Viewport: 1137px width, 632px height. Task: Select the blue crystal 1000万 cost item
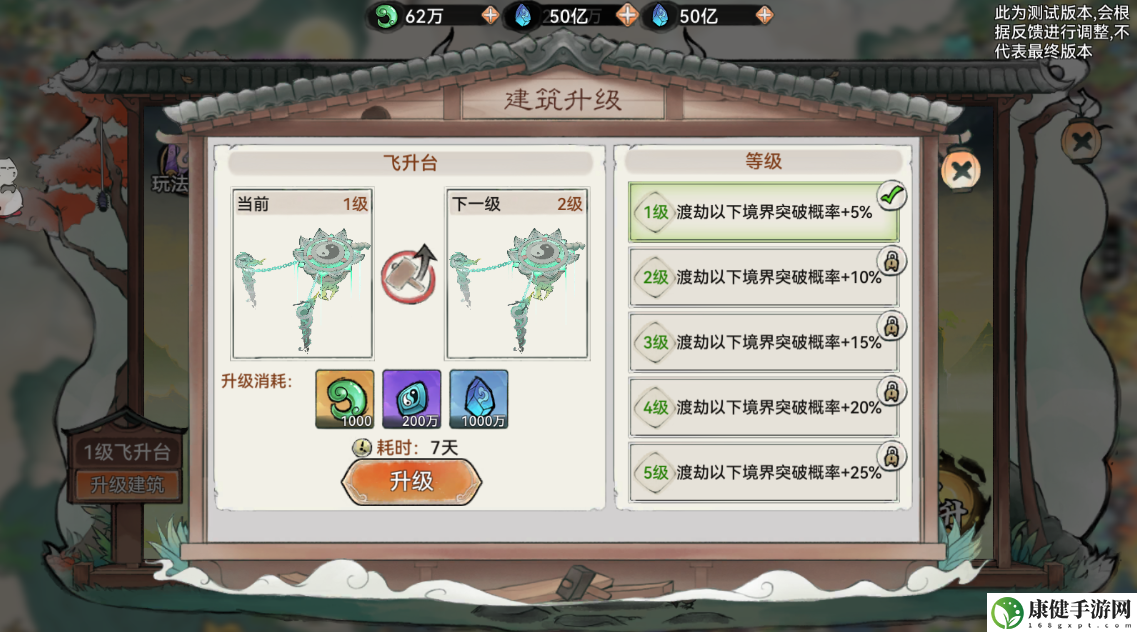479,399
